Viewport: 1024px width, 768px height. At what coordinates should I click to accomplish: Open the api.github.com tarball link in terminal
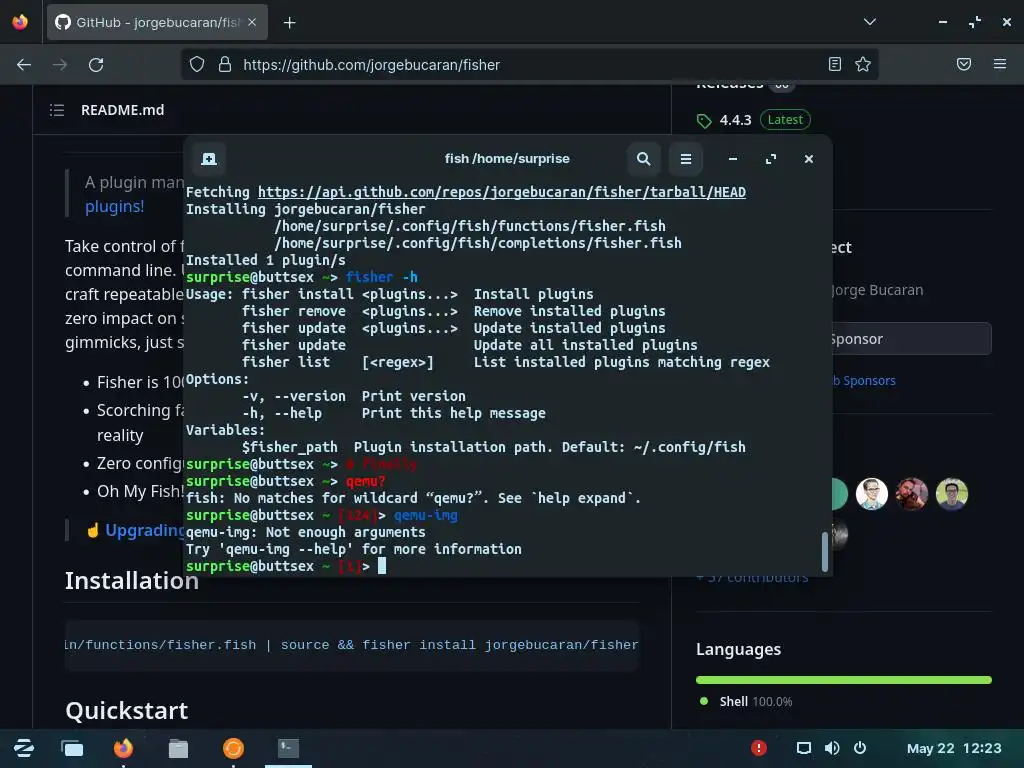(x=502, y=192)
